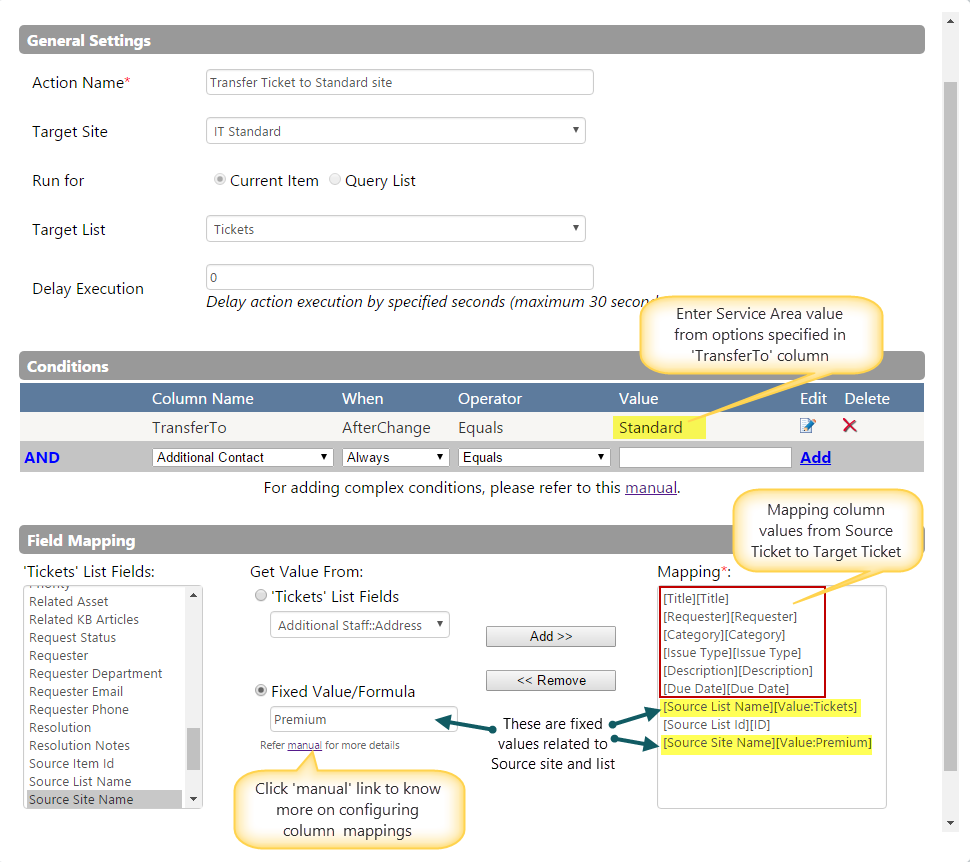Click the Delay Execution input field
This screenshot has width=970, height=862.
tap(400, 277)
